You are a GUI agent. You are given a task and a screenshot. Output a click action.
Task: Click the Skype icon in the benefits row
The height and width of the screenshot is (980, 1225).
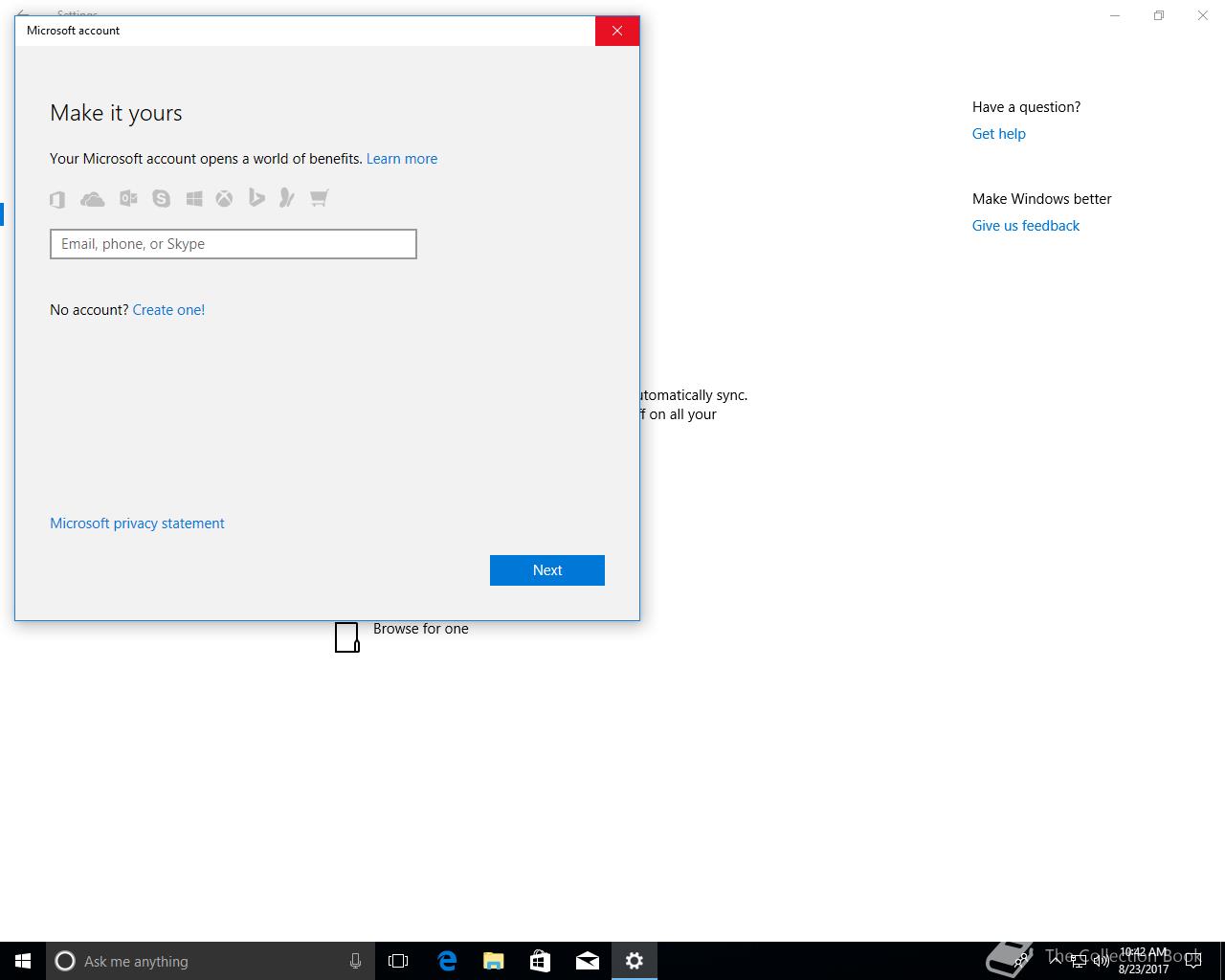tap(161, 198)
